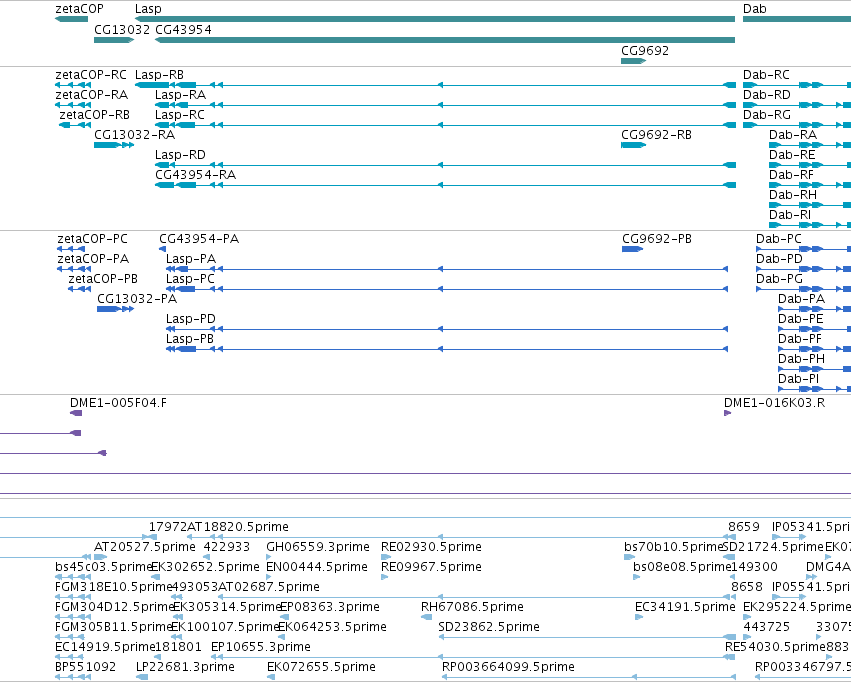Click the Lasp-RD transcript label

[180, 155]
